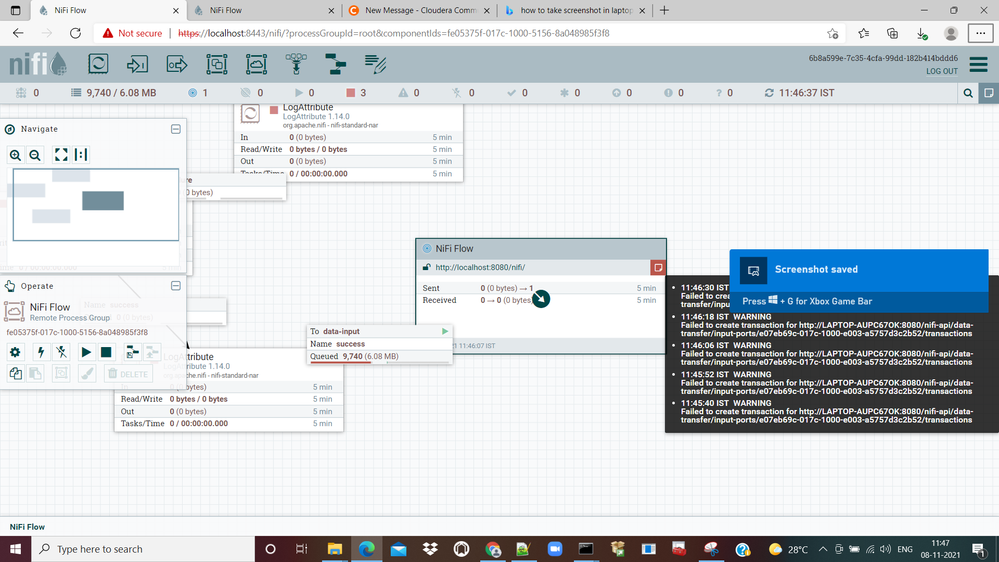Open the Dropbox taskbar icon
The width and height of the screenshot is (999, 562).
coord(430,549)
